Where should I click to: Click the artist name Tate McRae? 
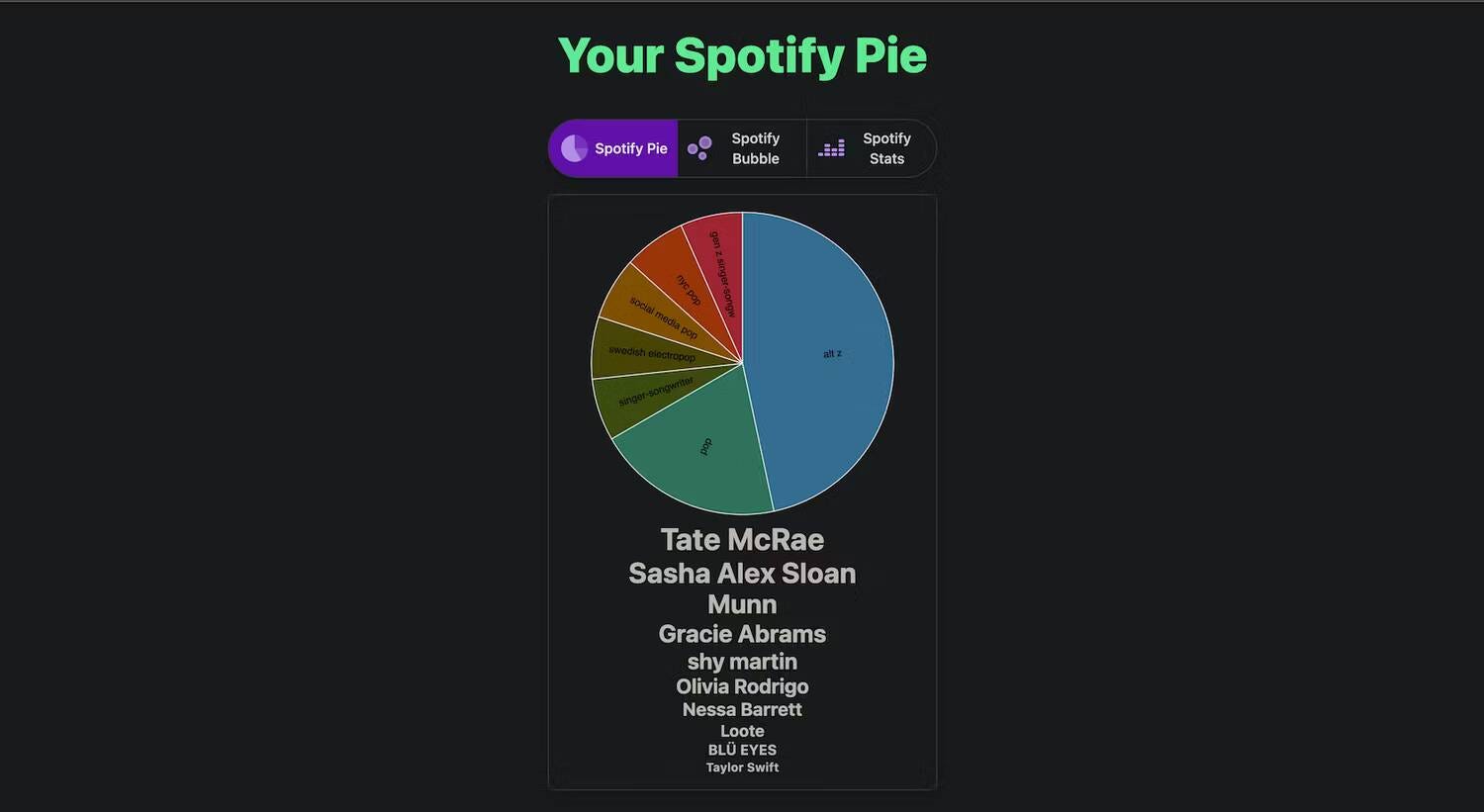tap(742, 540)
